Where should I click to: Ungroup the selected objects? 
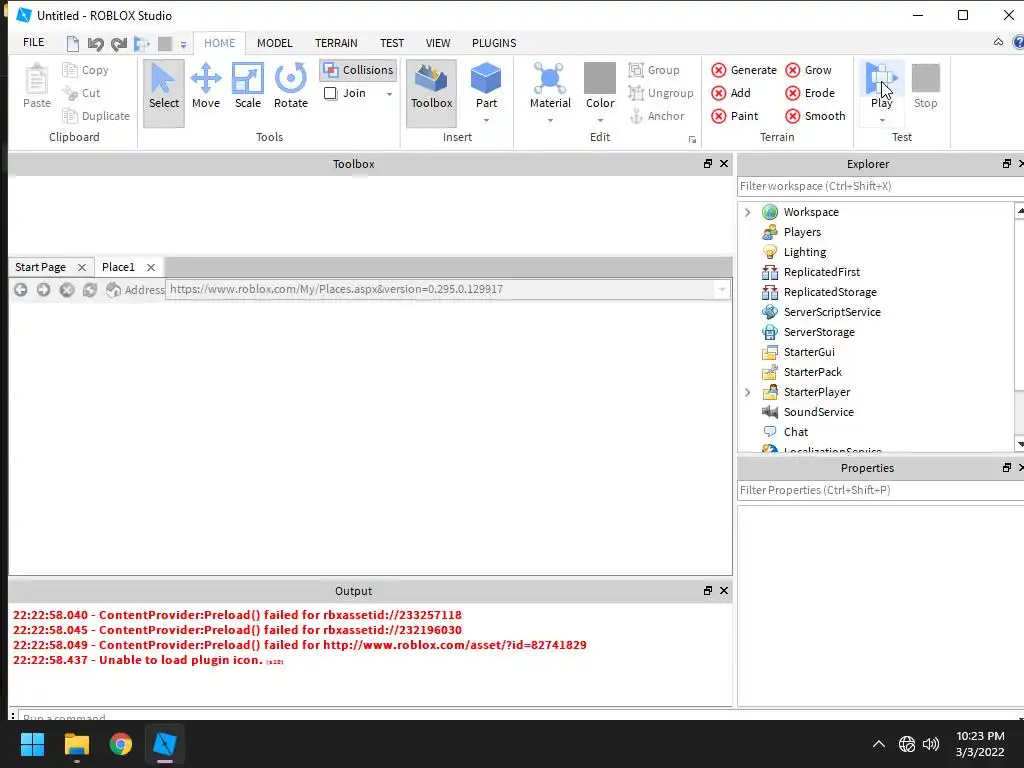(x=661, y=93)
